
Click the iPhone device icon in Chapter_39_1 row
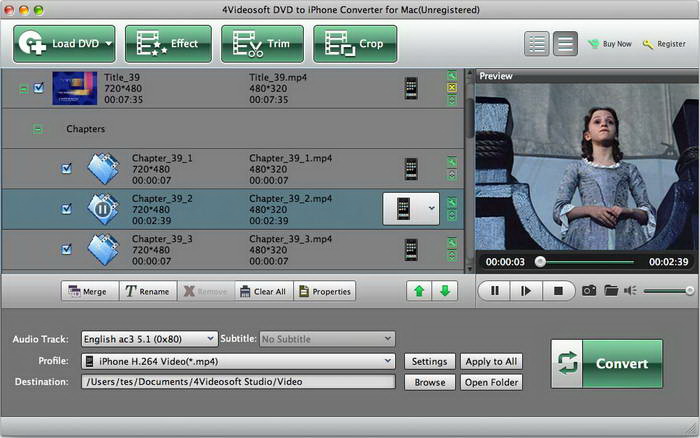[411, 169]
